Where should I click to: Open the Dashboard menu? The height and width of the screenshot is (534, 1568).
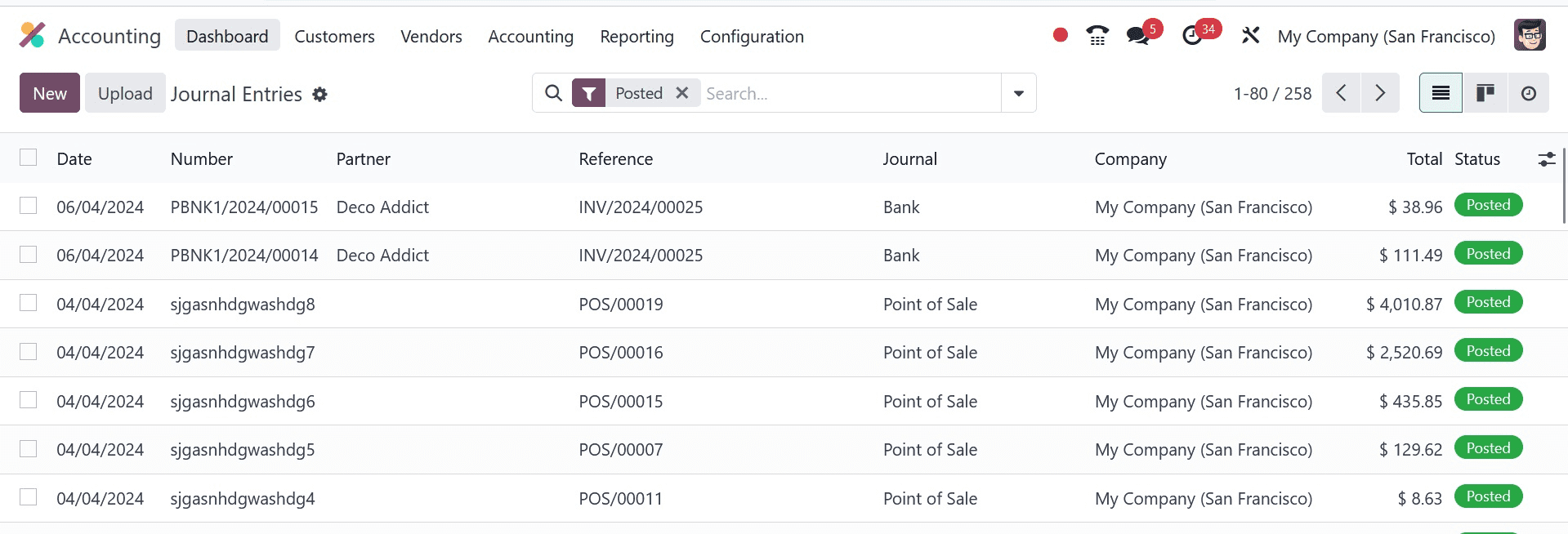click(227, 36)
